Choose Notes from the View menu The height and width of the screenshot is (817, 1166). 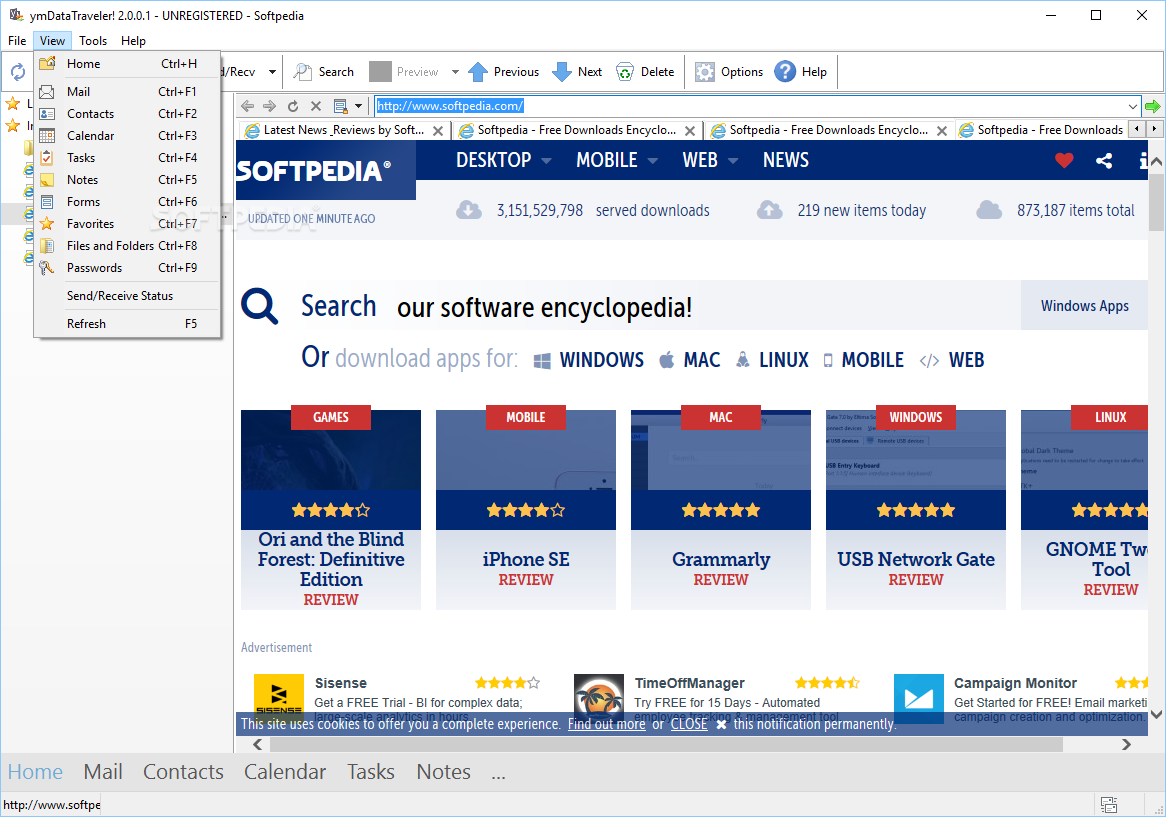[x=127, y=180]
